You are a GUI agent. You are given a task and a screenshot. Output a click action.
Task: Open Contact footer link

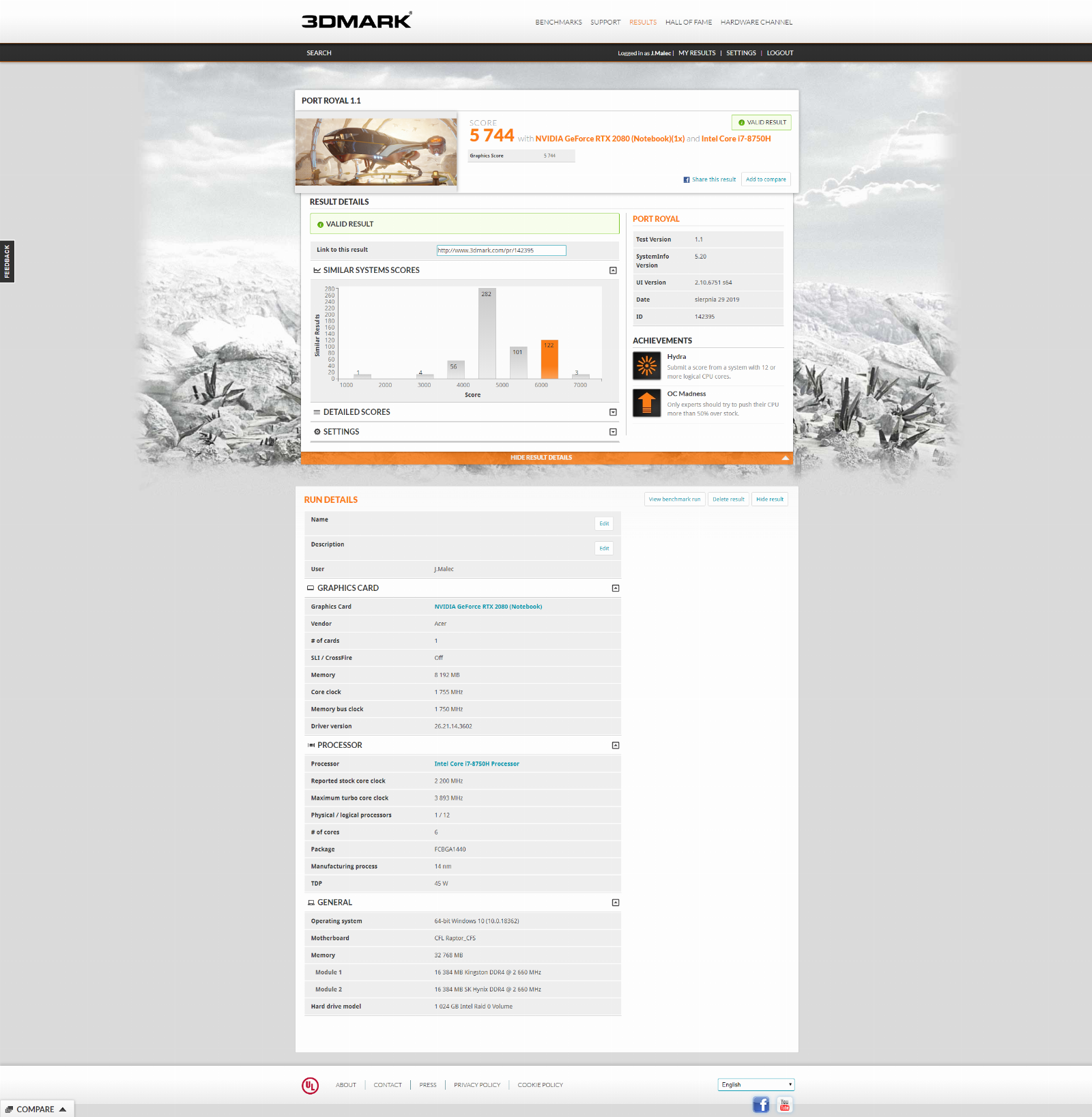pos(388,1085)
